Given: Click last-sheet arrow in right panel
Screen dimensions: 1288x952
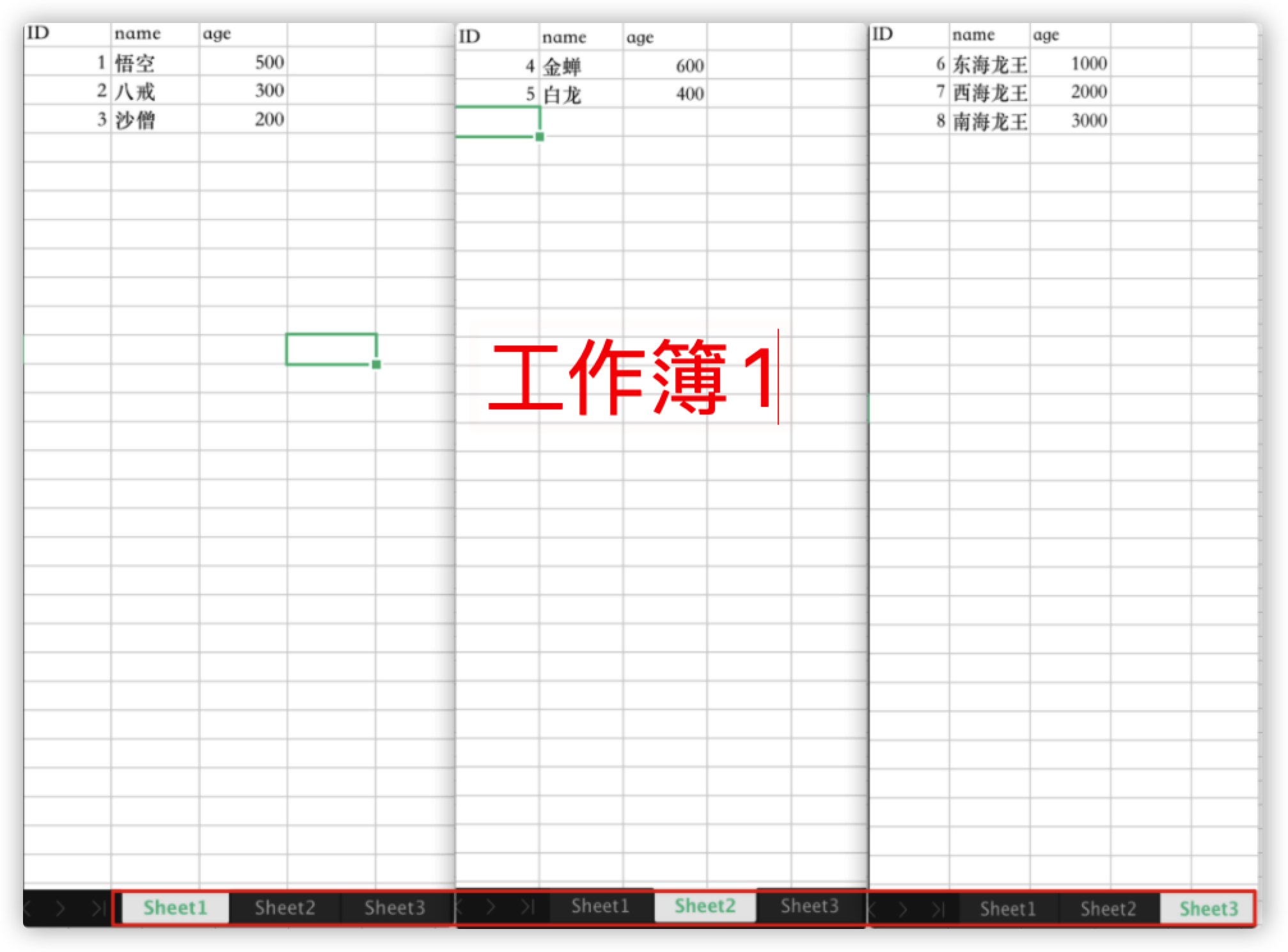Looking at the screenshot, I should point(938,909).
